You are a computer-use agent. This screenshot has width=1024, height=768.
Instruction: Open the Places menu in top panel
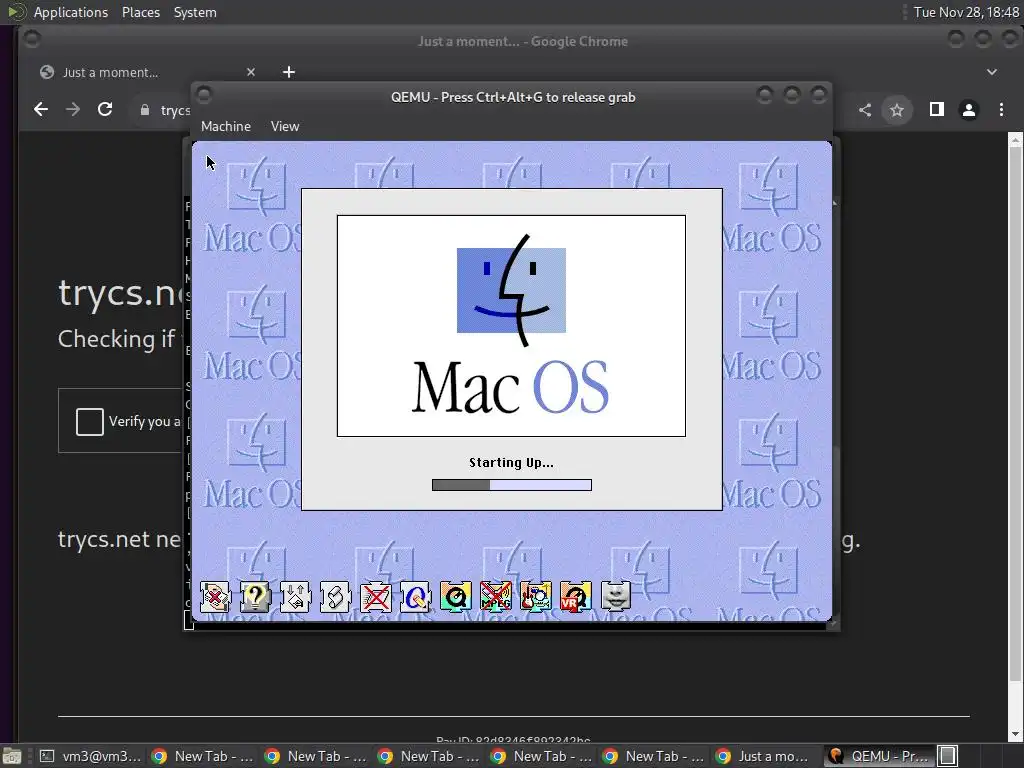pyautogui.click(x=140, y=12)
